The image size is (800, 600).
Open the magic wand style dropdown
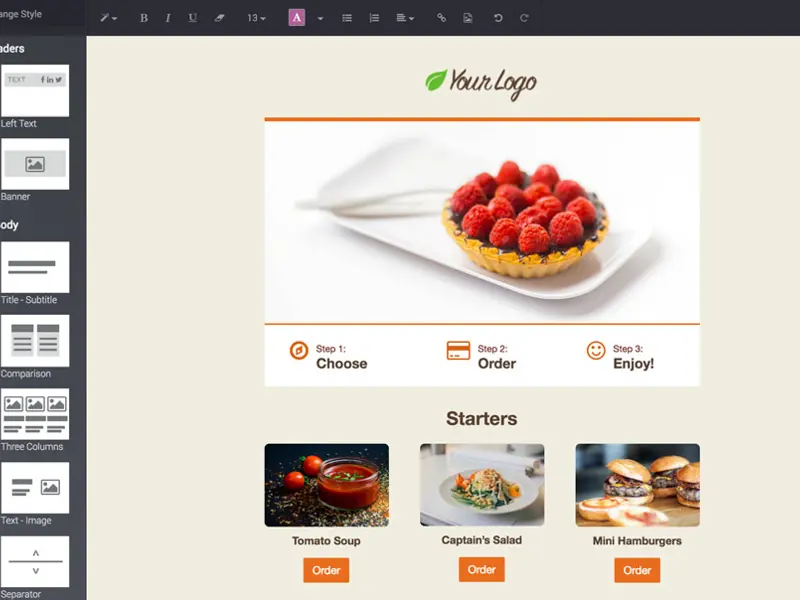(x=108, y=18)
